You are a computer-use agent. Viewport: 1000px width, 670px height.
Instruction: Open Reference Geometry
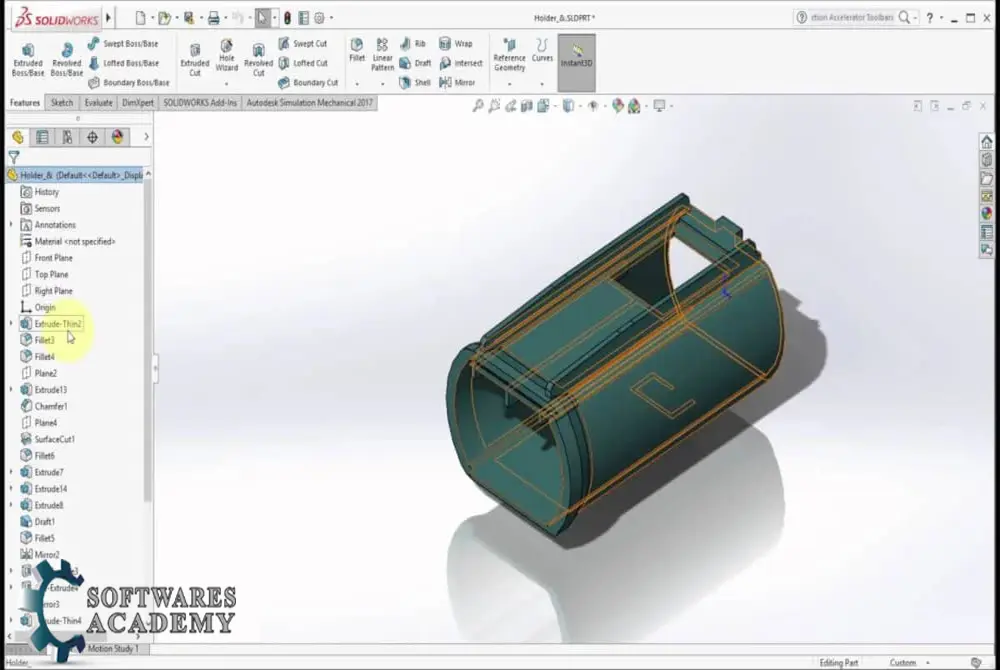tap(509, 55)
